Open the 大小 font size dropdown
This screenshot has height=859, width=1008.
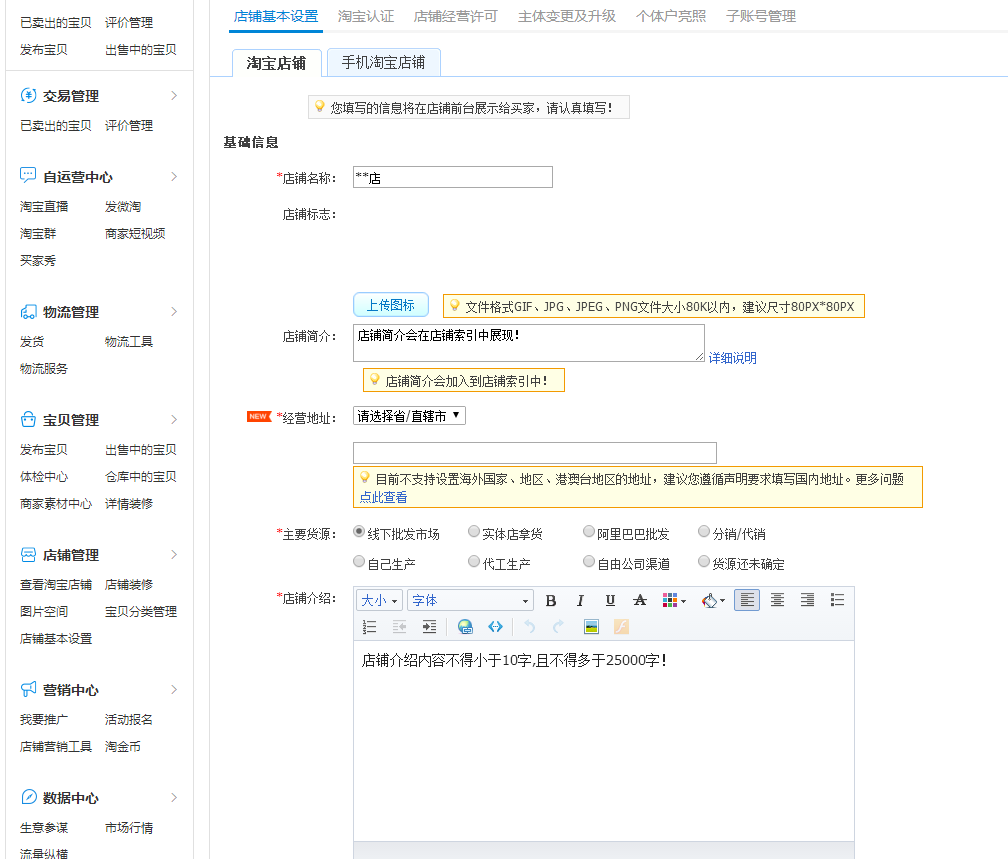point(379,601)
